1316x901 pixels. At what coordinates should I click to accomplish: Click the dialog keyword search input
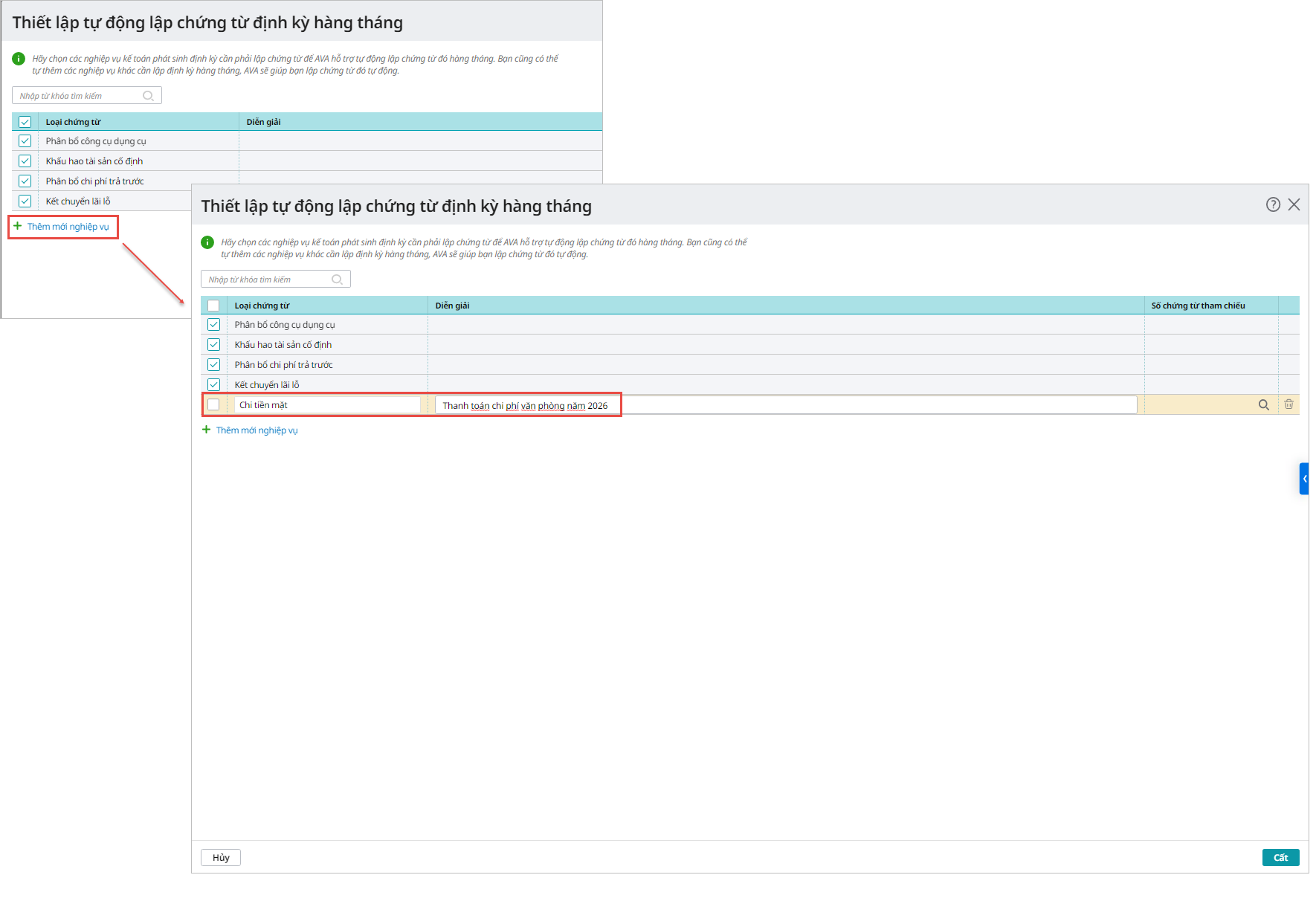click(266, 280)
